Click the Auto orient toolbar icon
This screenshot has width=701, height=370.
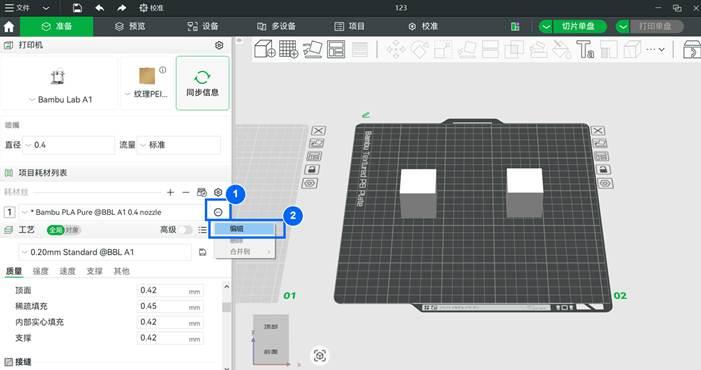pos(312,49)
